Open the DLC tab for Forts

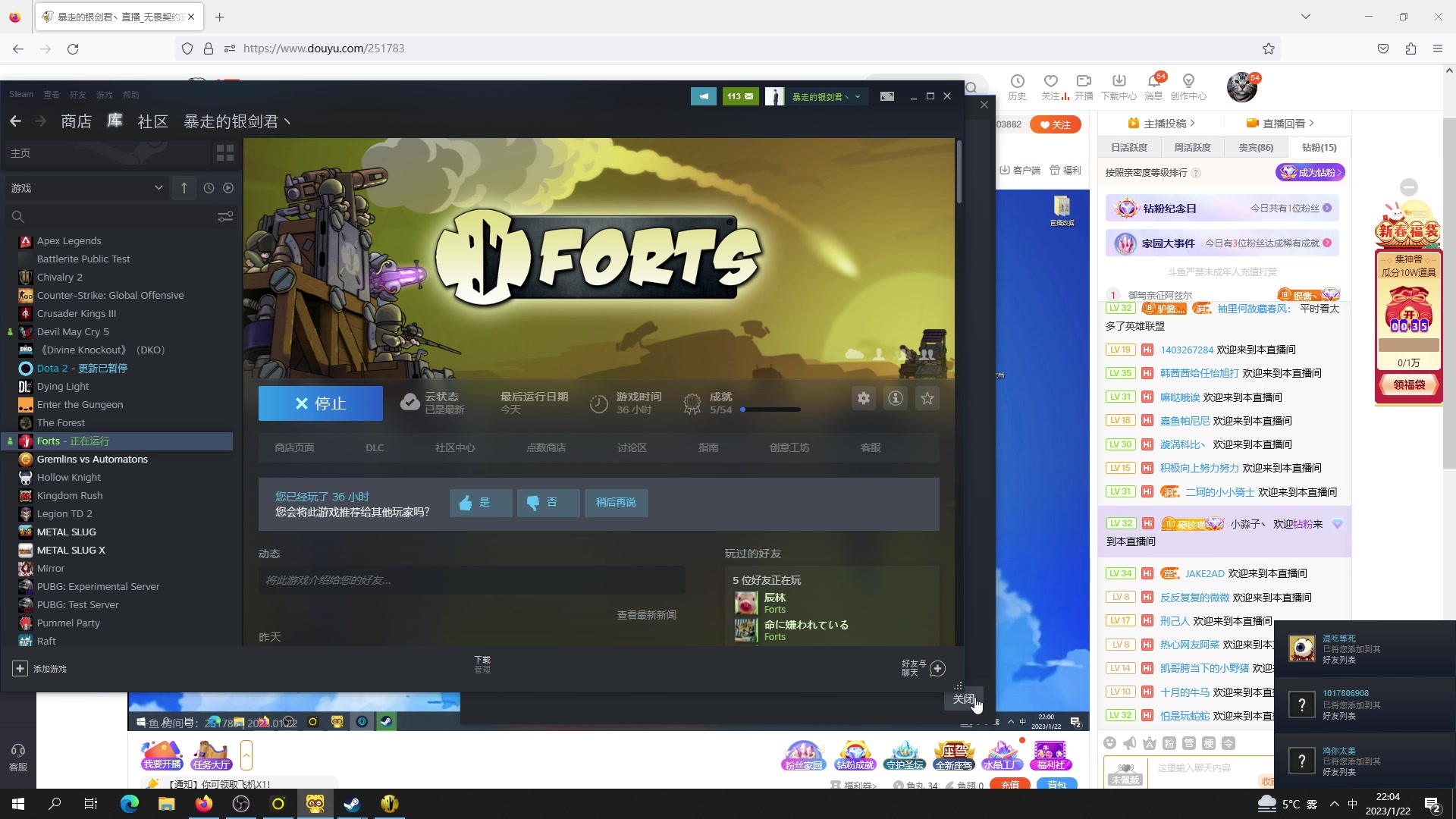[x=375, y=448]
